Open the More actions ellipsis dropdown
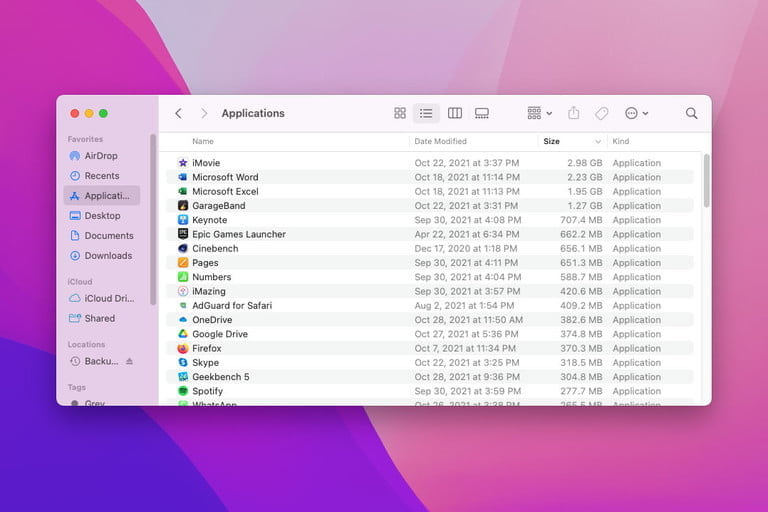 [x=636, y=113]
